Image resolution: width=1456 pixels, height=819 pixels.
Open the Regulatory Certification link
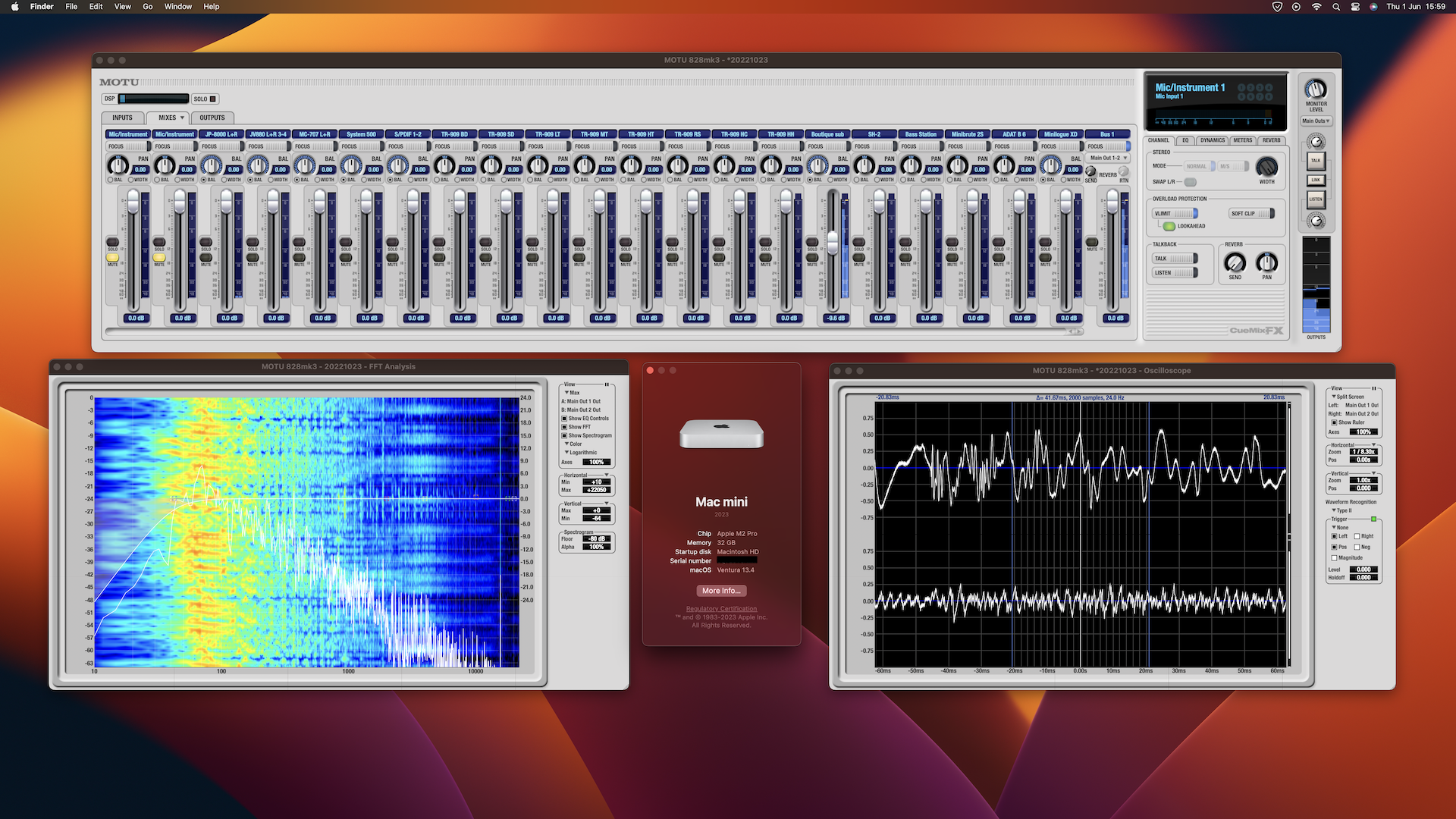(721, 609)
